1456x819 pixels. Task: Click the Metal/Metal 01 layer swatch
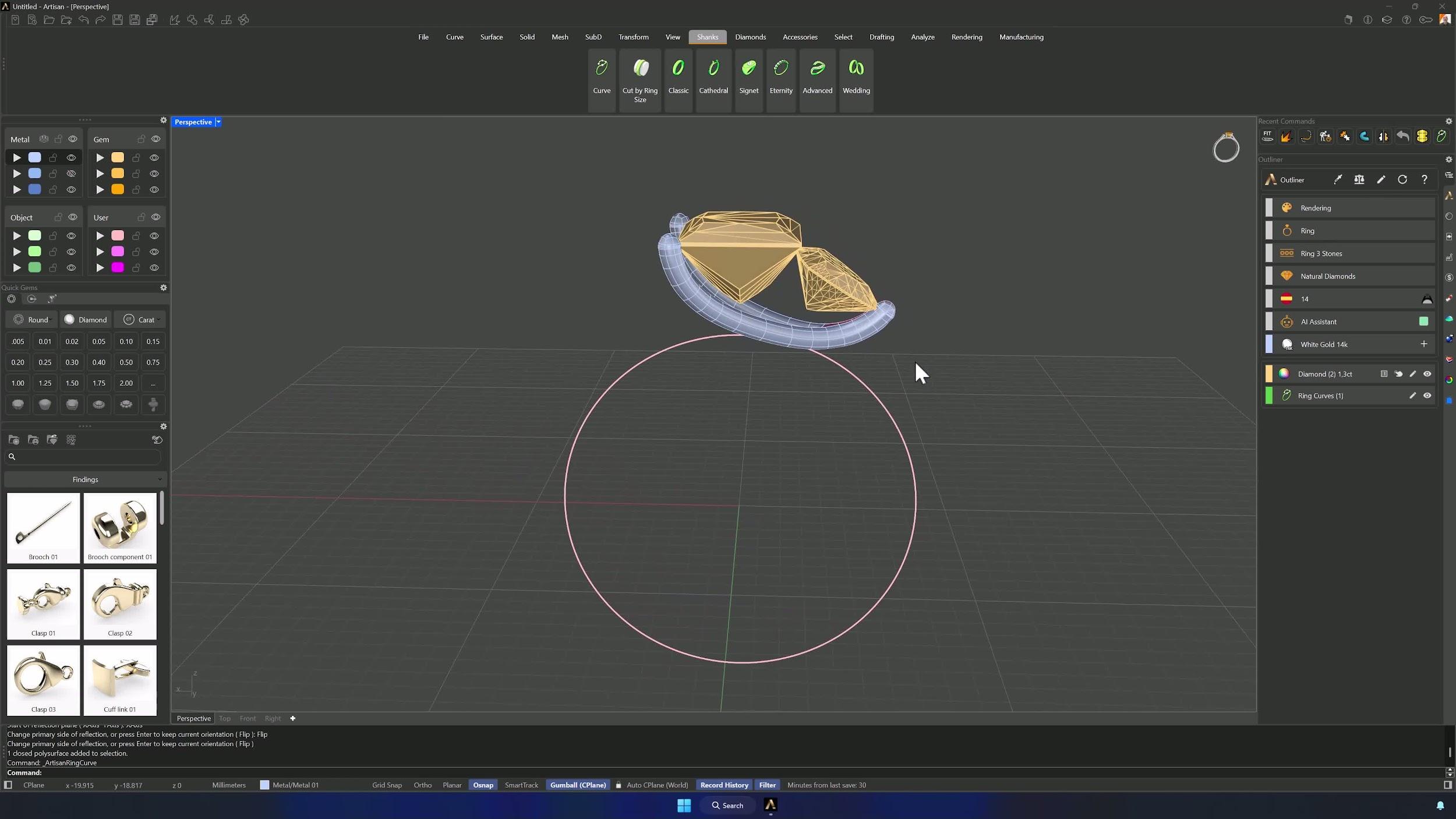(x=264, y=785)
